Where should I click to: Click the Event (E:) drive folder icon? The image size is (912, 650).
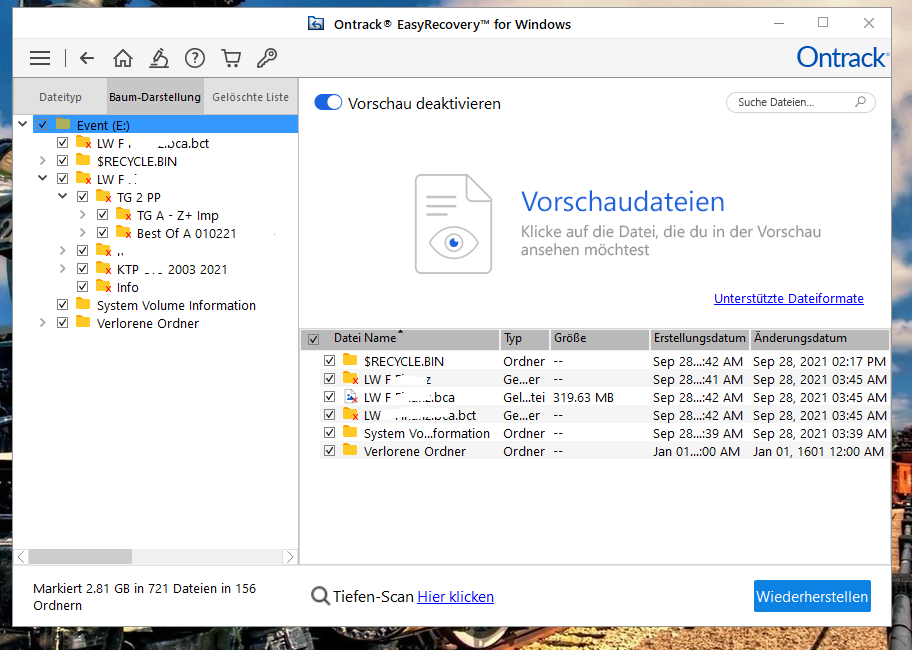63,124
